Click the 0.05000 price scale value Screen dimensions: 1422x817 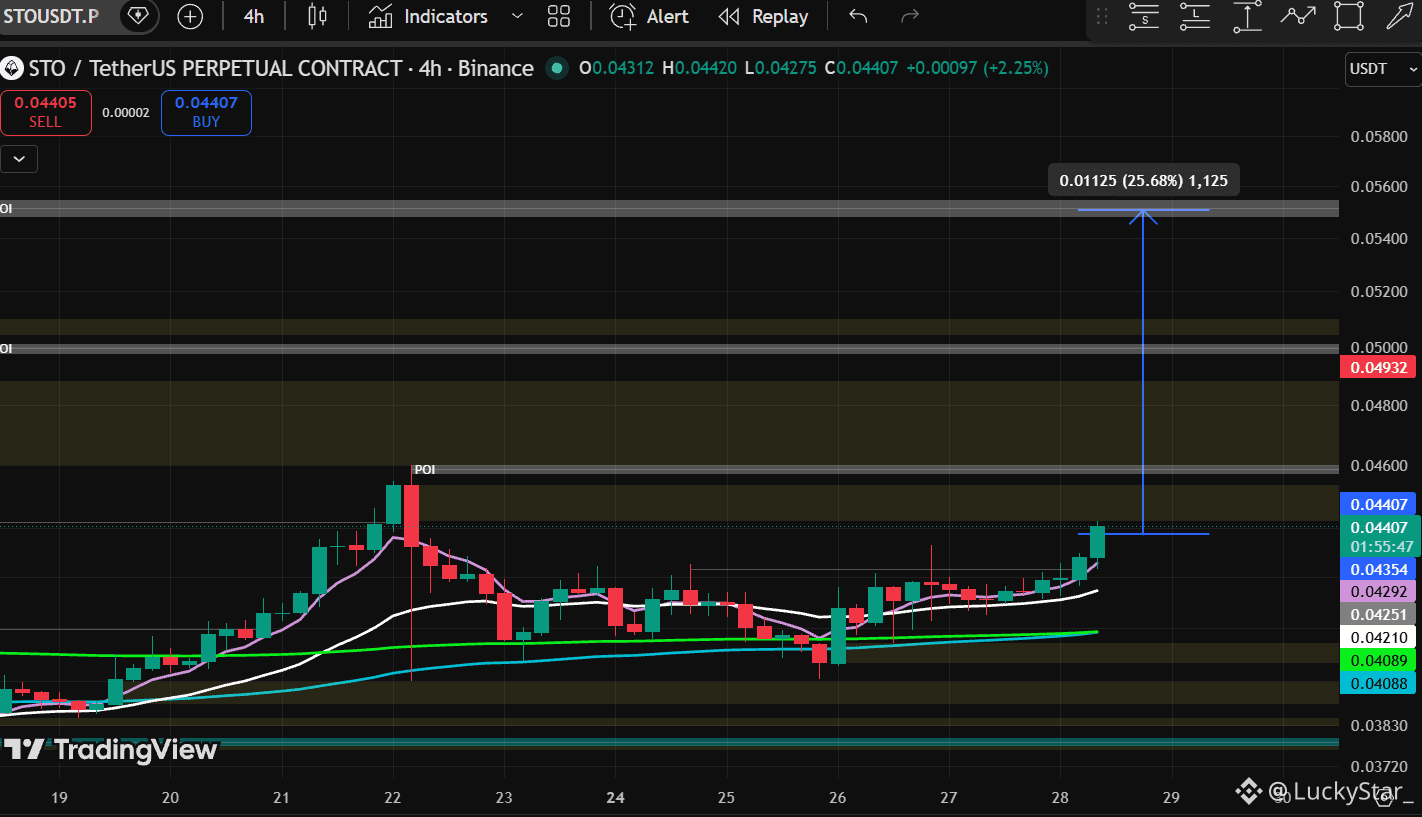pyautogui.click(x=1379, y=347)
